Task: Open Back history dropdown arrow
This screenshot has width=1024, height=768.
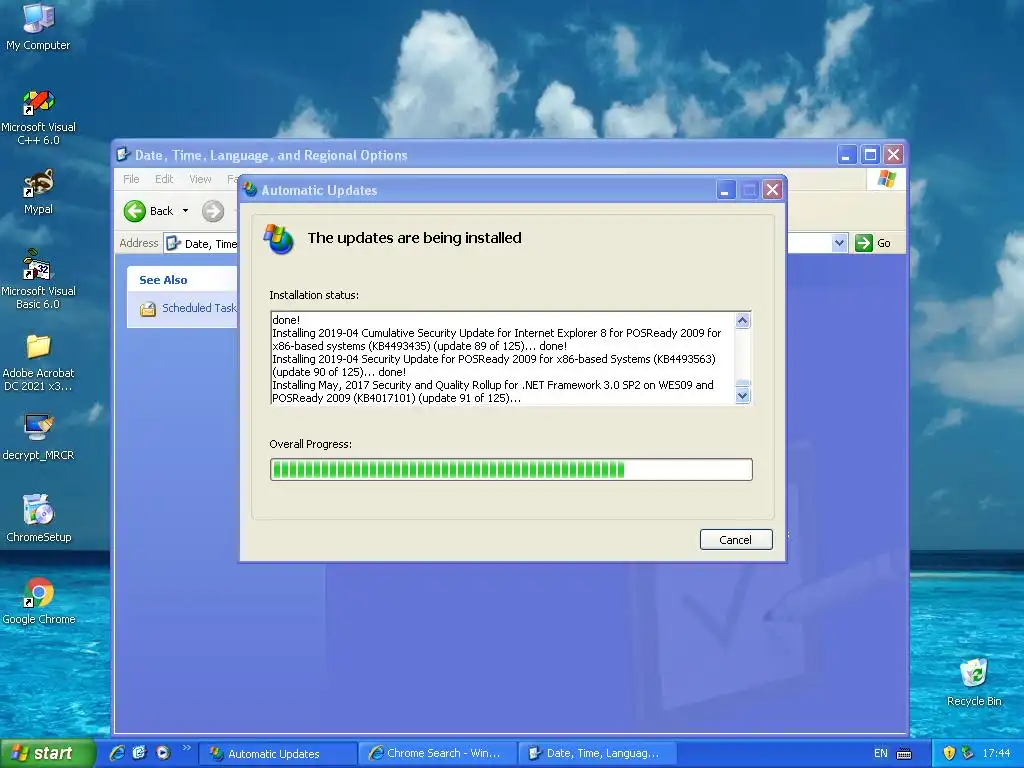Action: (185, 211)
